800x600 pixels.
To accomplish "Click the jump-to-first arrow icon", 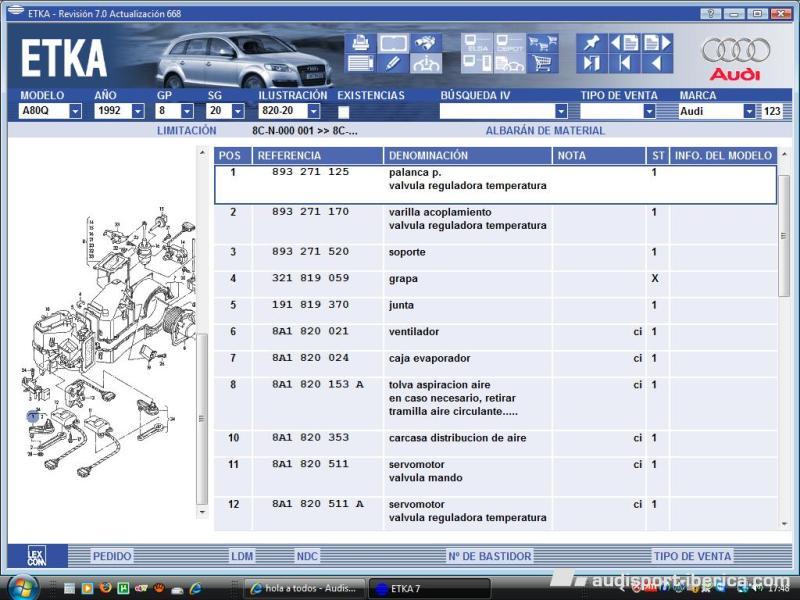I will point(624,64).
